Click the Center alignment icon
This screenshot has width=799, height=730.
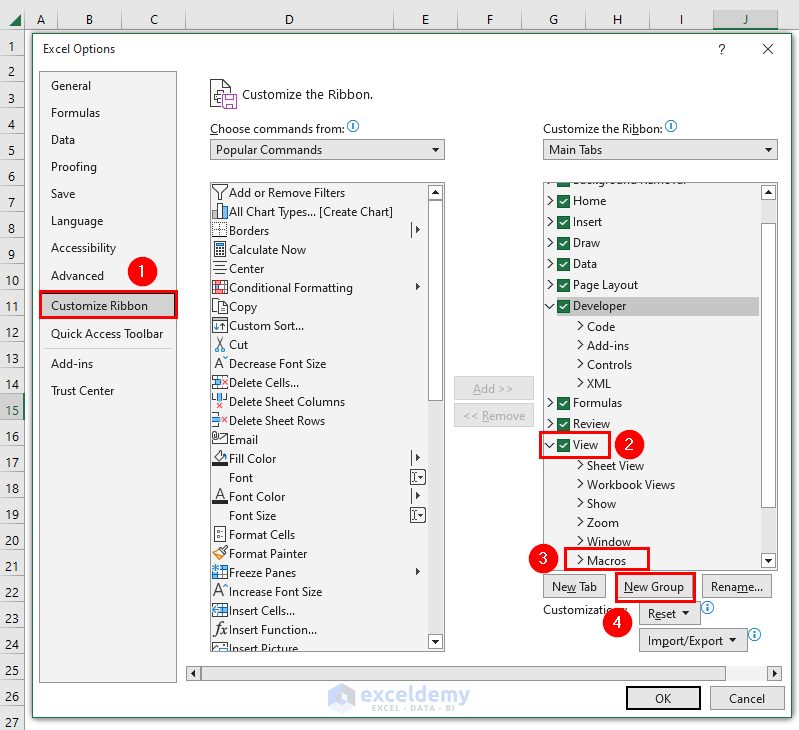(x=220, y=268)
